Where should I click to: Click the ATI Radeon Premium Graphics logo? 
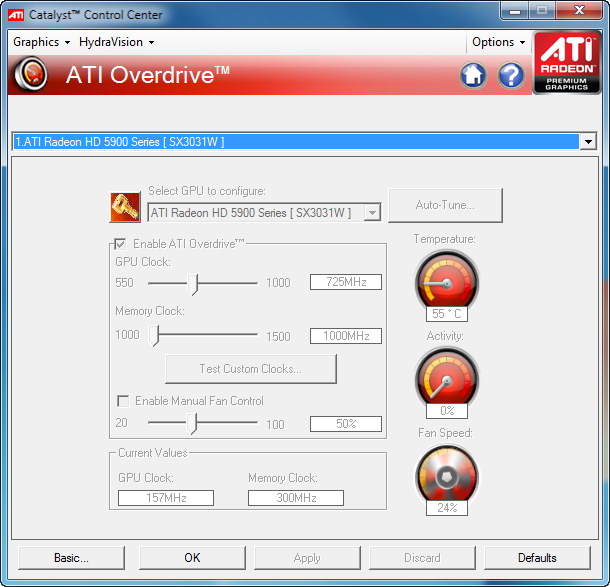(x=566, y=62)
